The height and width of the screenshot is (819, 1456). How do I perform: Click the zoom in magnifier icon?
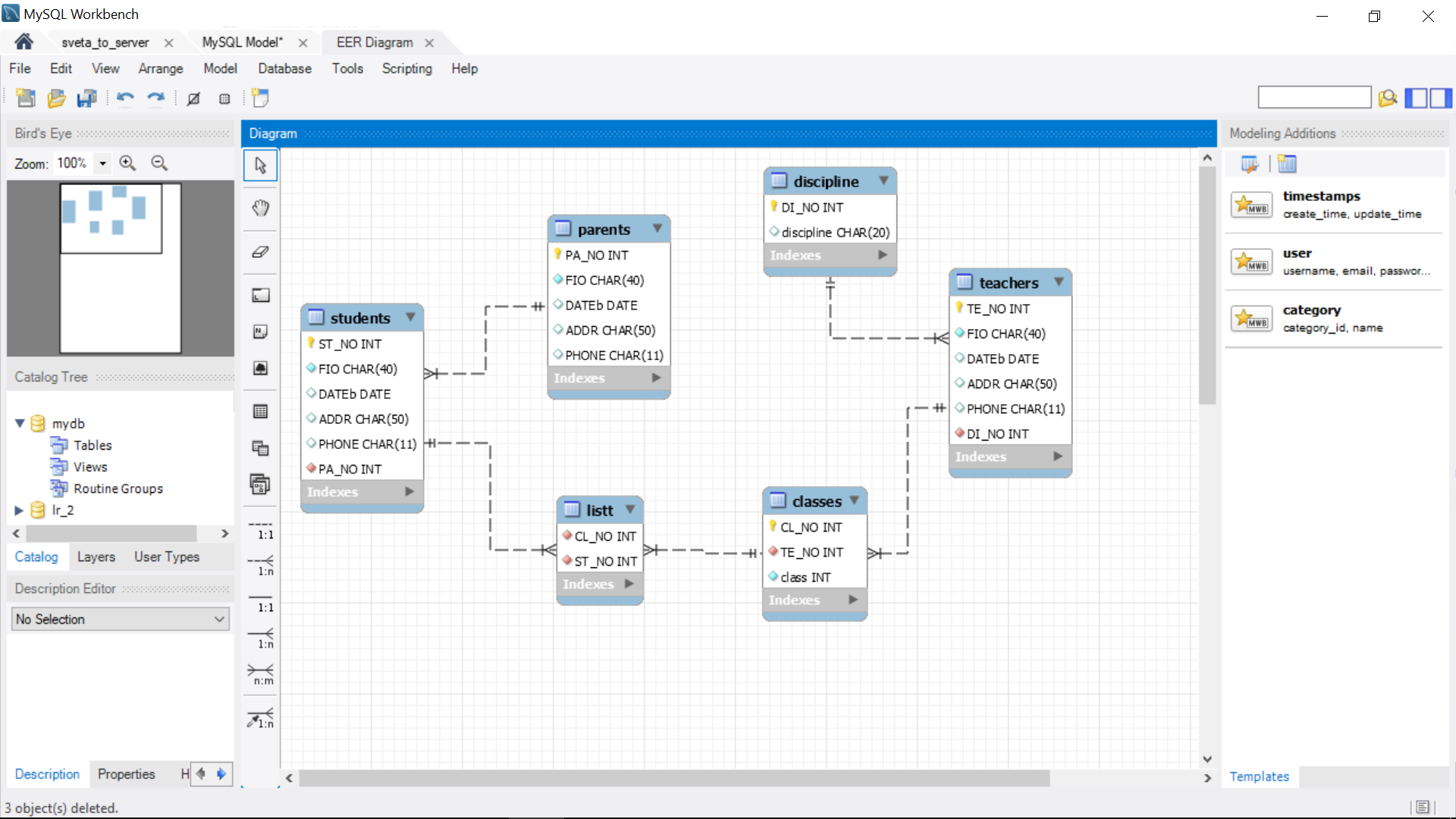point(127,163)
